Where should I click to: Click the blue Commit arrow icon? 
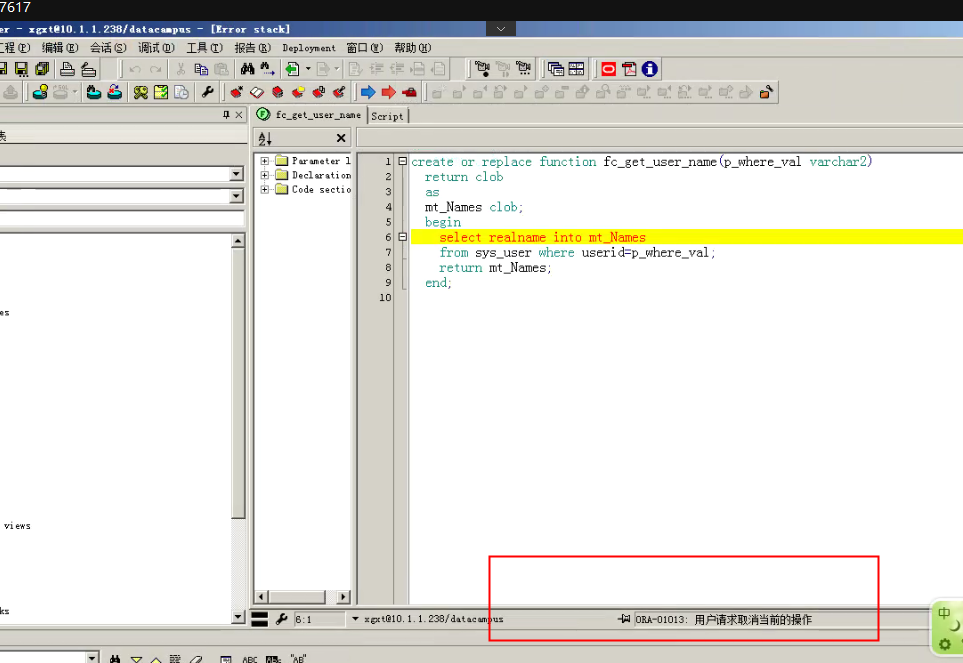[368, 92]
